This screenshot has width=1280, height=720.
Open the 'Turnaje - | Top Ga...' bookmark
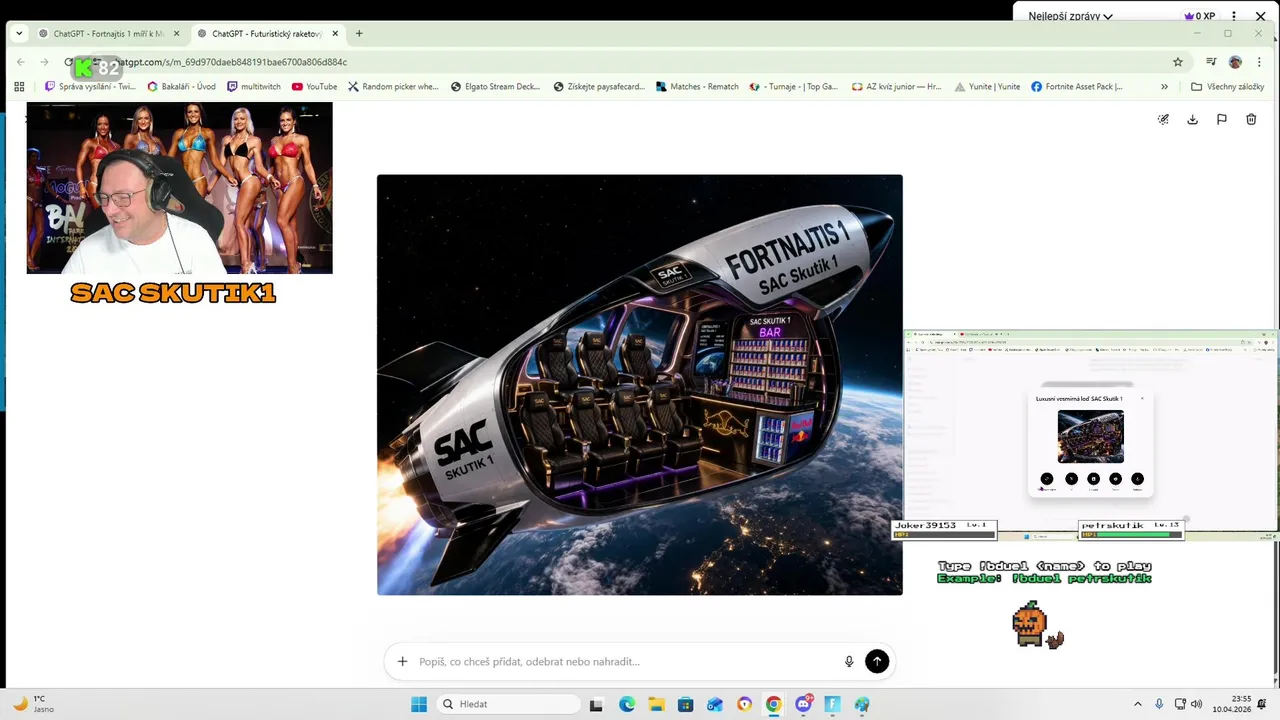pyautogui.click(x=794, y=87)
